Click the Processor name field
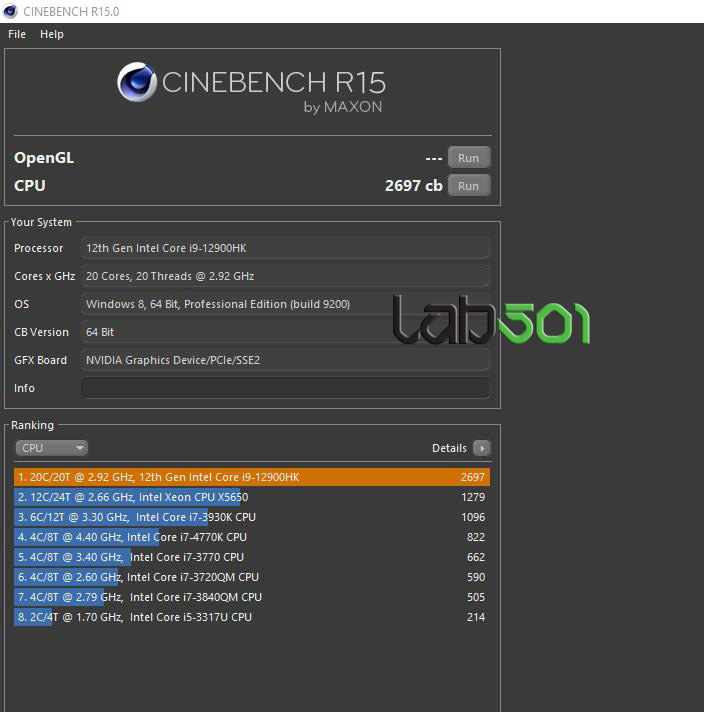This screenshot has width=704, height=712. (x=285, y=248)
